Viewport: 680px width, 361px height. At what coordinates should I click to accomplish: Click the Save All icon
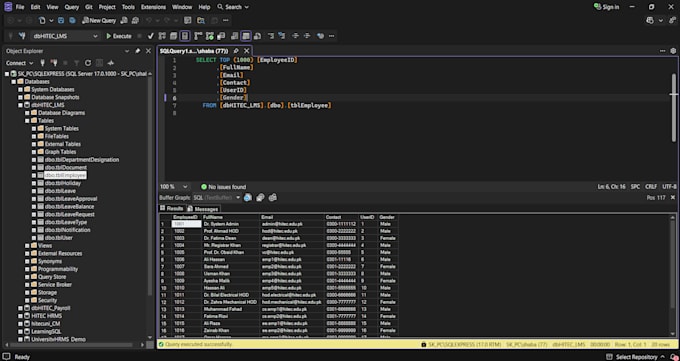[x=72, y=20]
